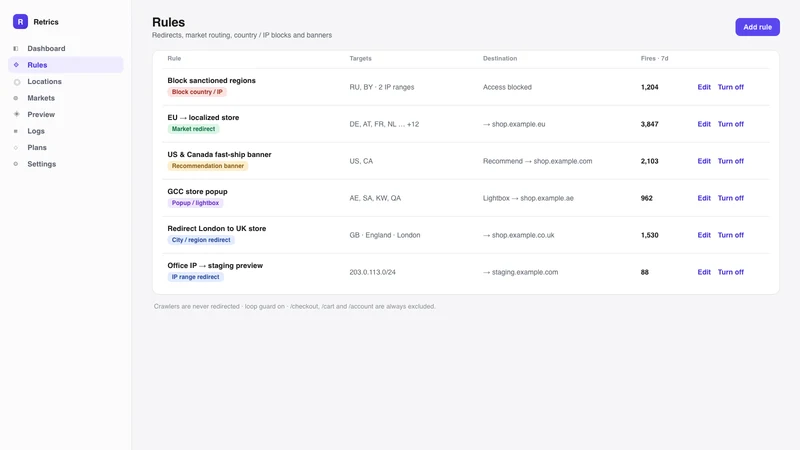This screenshot has width=800, height=450.
Task: Click the 3,847 fires count
Action: click(649, 124)
